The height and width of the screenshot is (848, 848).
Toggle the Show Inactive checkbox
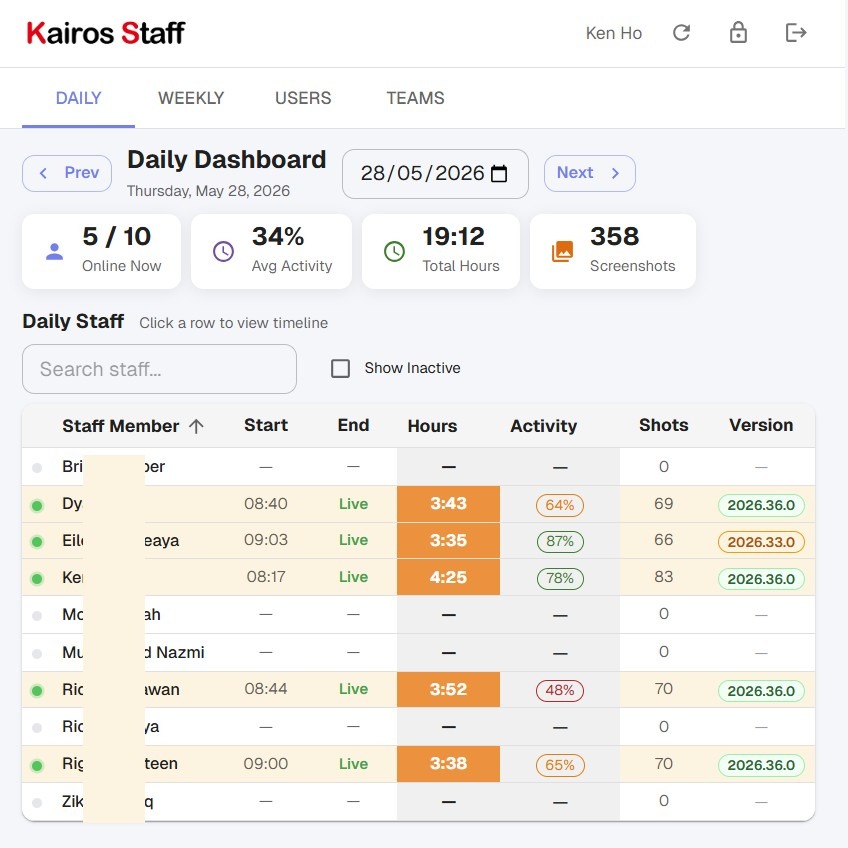[x=340, y=368]
